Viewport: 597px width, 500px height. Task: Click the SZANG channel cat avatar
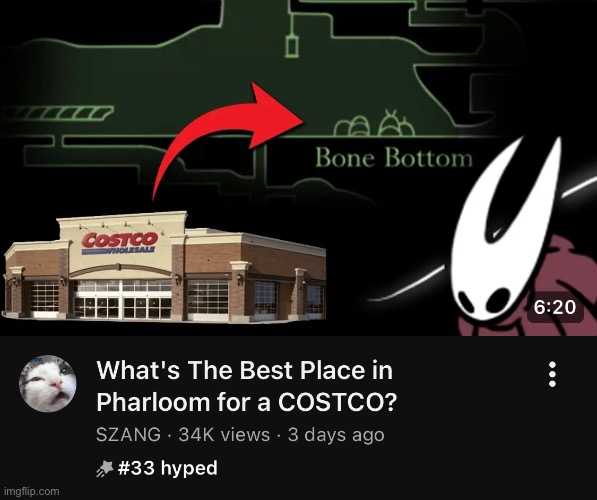click(x=48, y=383)
